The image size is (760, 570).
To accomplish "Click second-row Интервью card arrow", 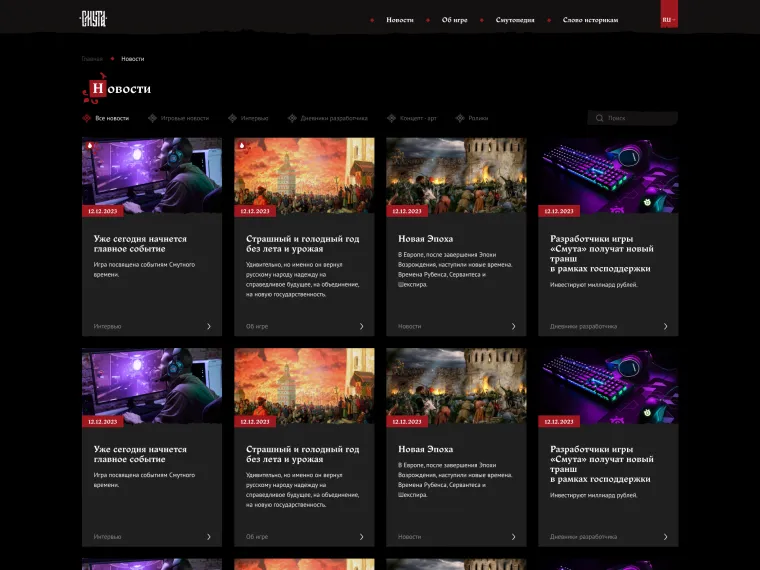I will point(209,537).
